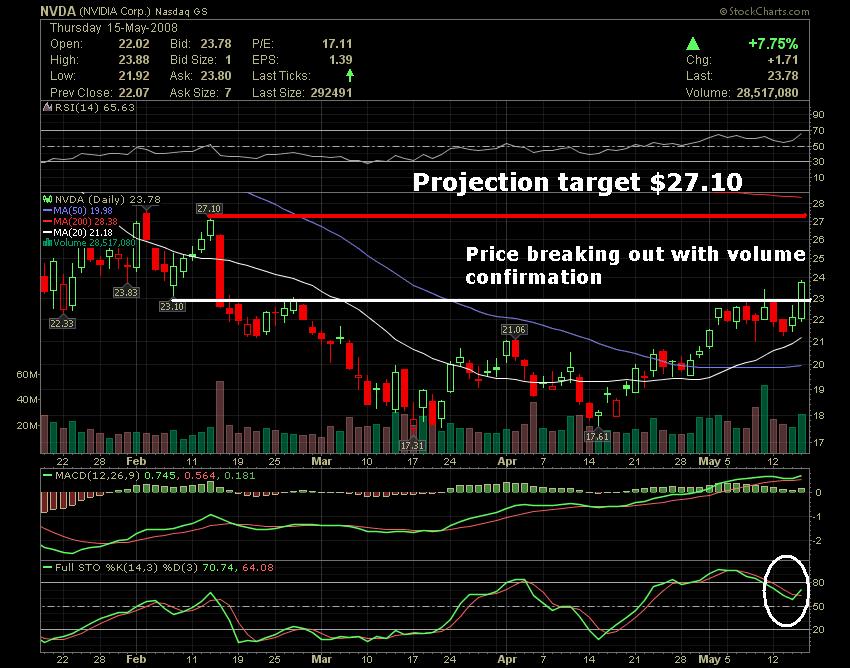Image resolution: width=850 pixels, height=668 pixels.
Task: Click the 90 level on RSI axis
Action: coord(818,115)
